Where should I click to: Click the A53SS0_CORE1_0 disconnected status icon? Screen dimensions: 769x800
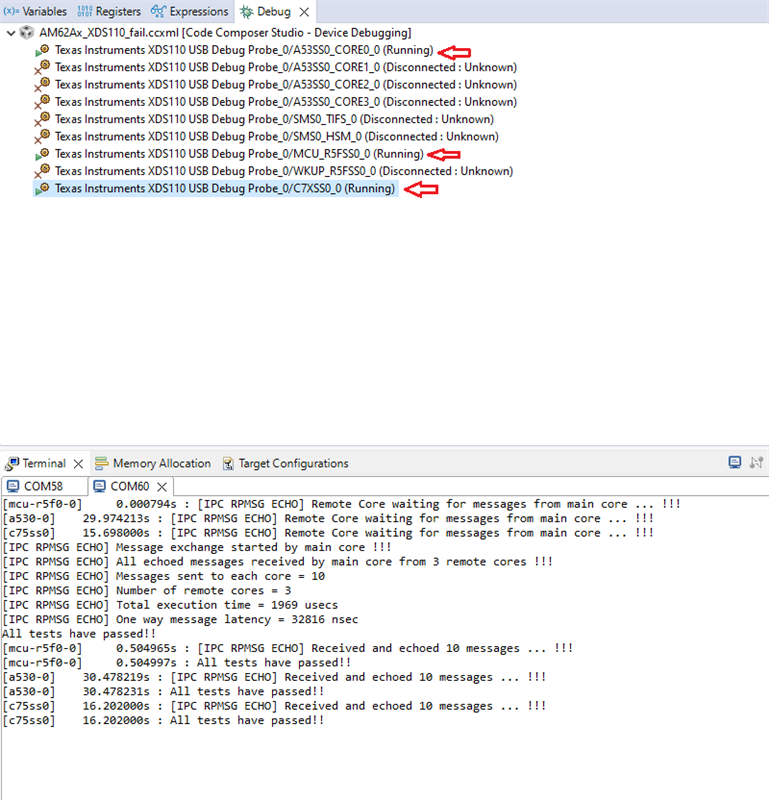[x=42, y=68]
